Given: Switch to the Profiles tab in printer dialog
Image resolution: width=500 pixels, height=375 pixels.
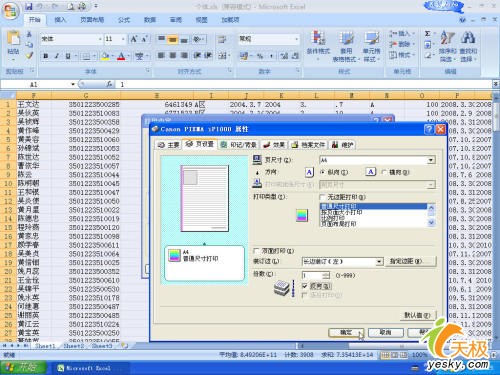Looking at the screenshot, I should click(308, 145).
